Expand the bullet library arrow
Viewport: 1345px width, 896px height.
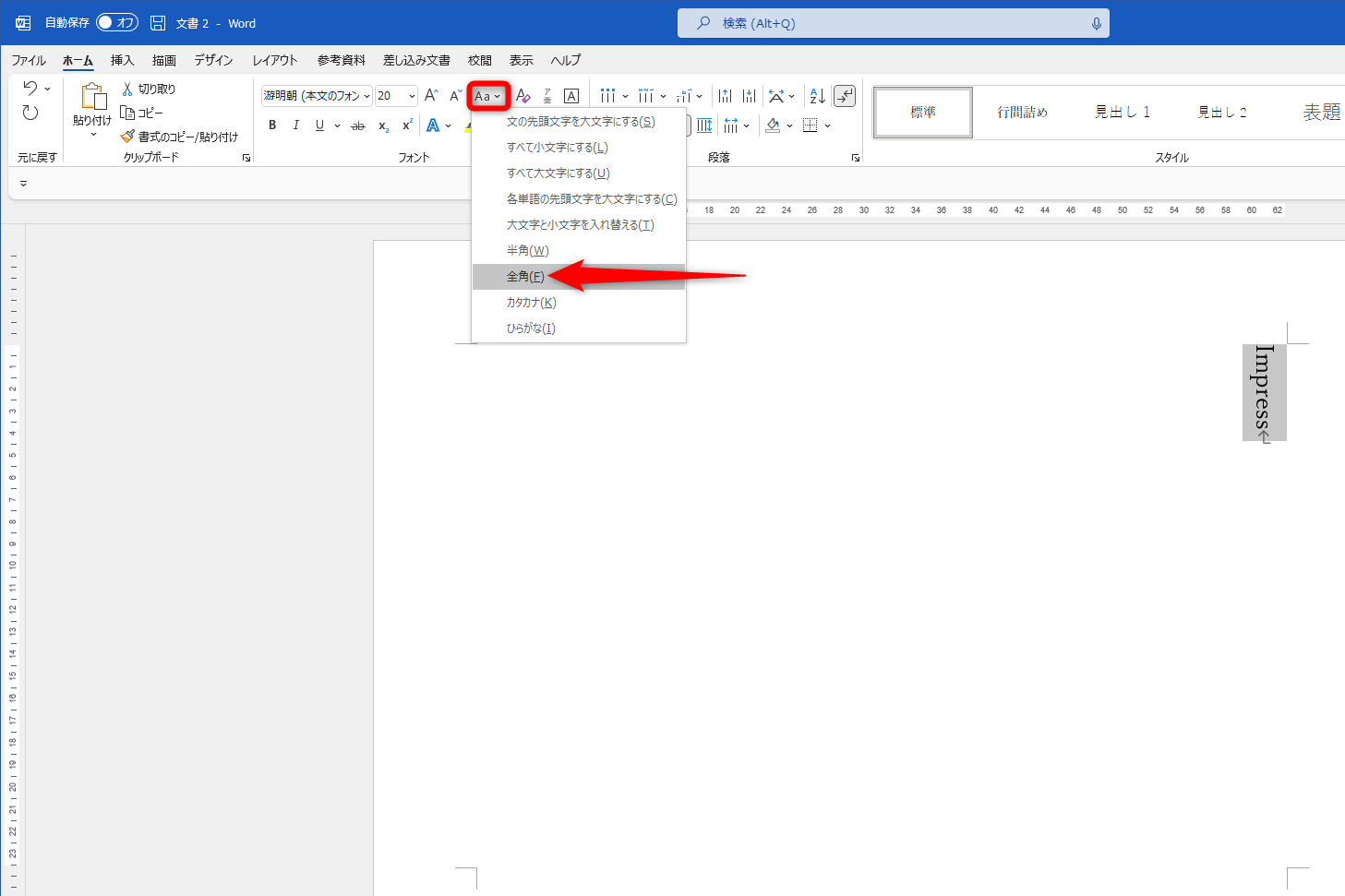pos(625,96)
